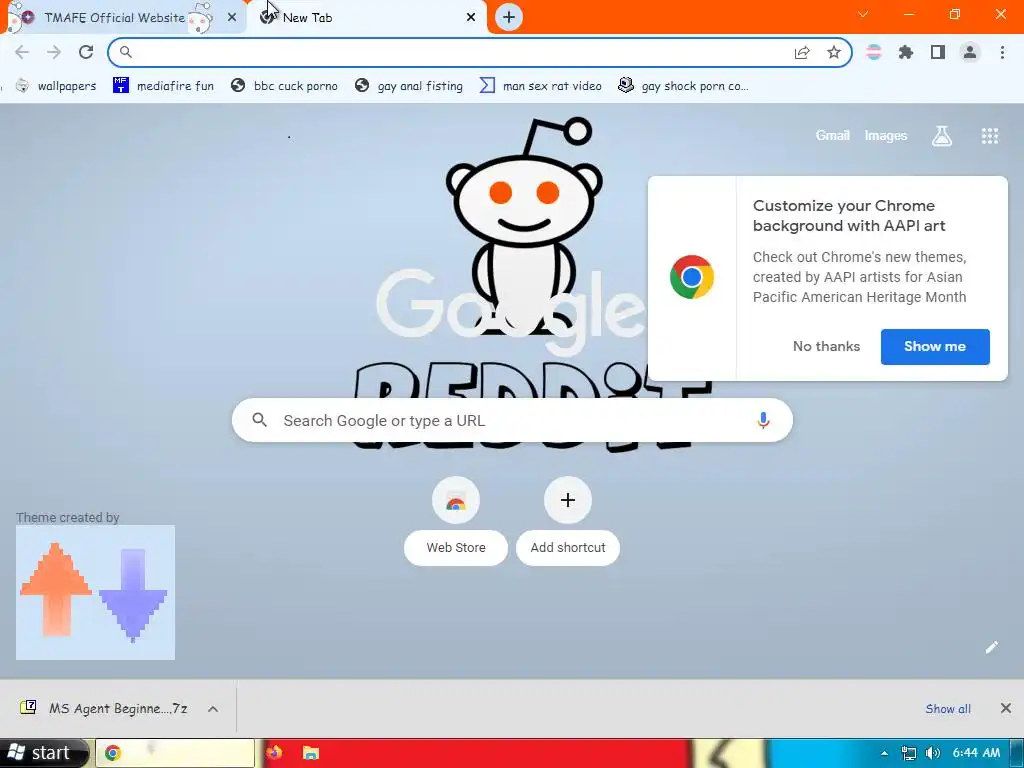The image size is (1024, 768).
Task: Click the Show me button
Action: (935, 347)
